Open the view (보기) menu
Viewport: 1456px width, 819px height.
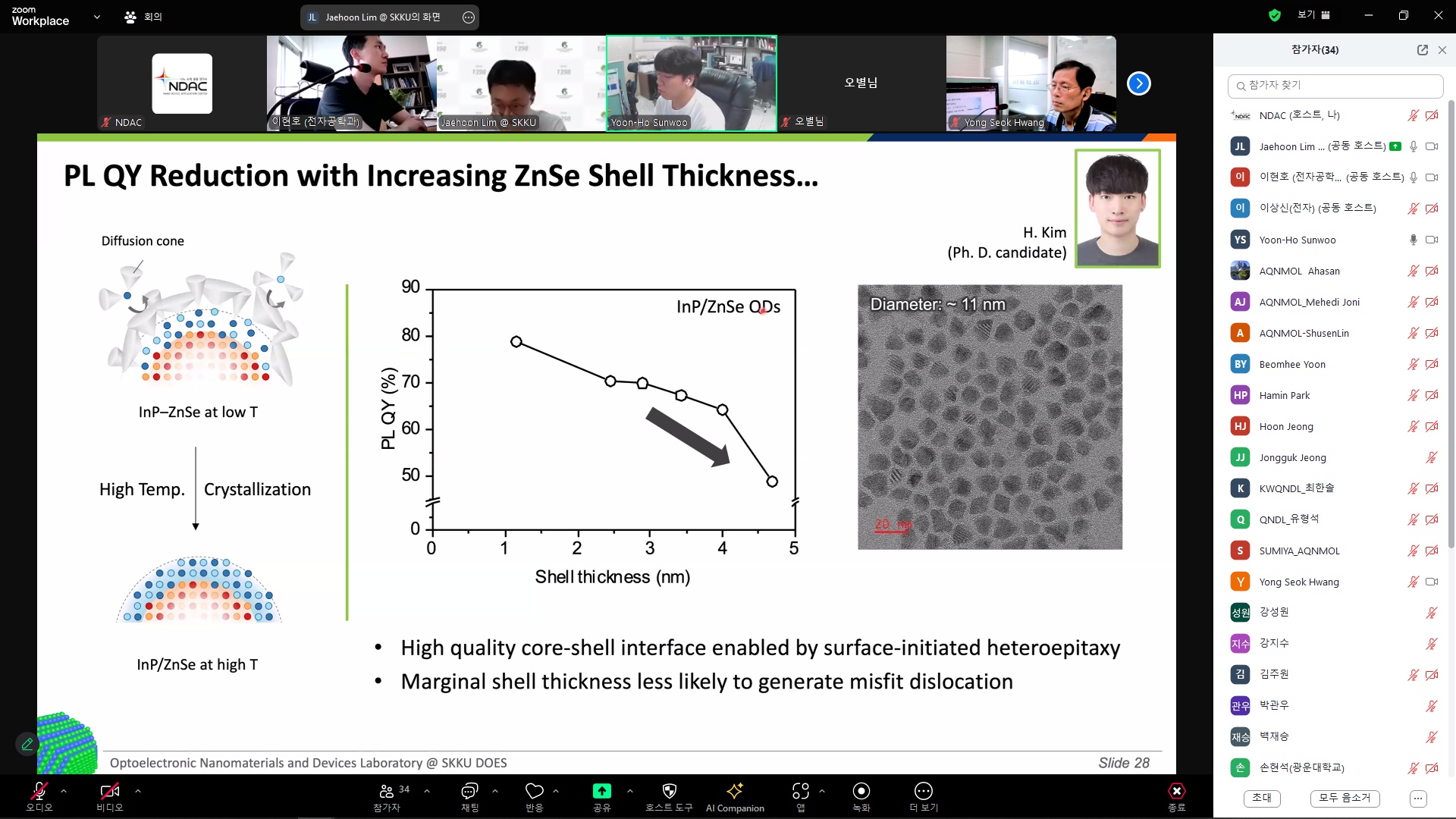coord(1314,15)
